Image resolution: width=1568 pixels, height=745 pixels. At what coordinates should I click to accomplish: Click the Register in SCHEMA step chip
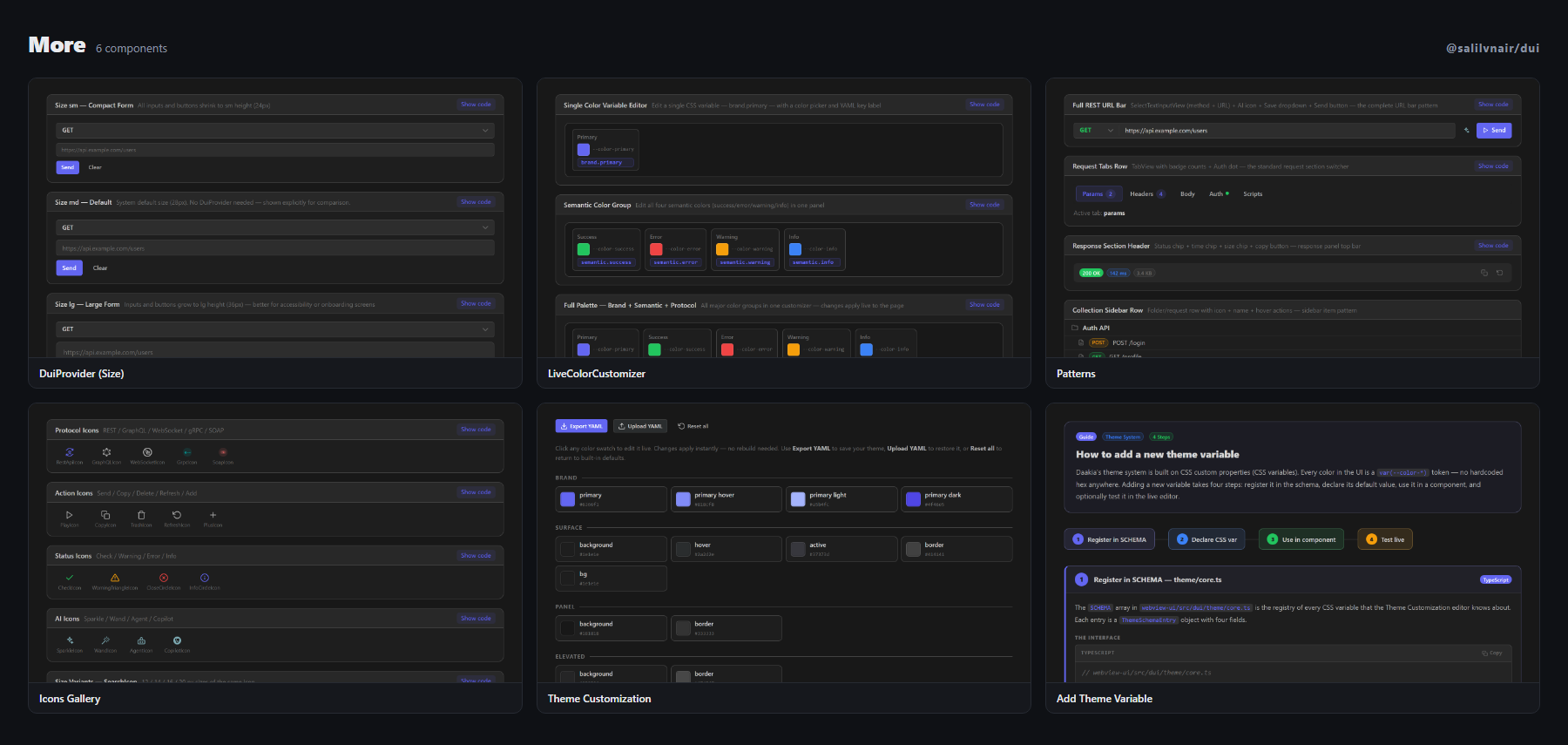click(x=1110, y=539)
